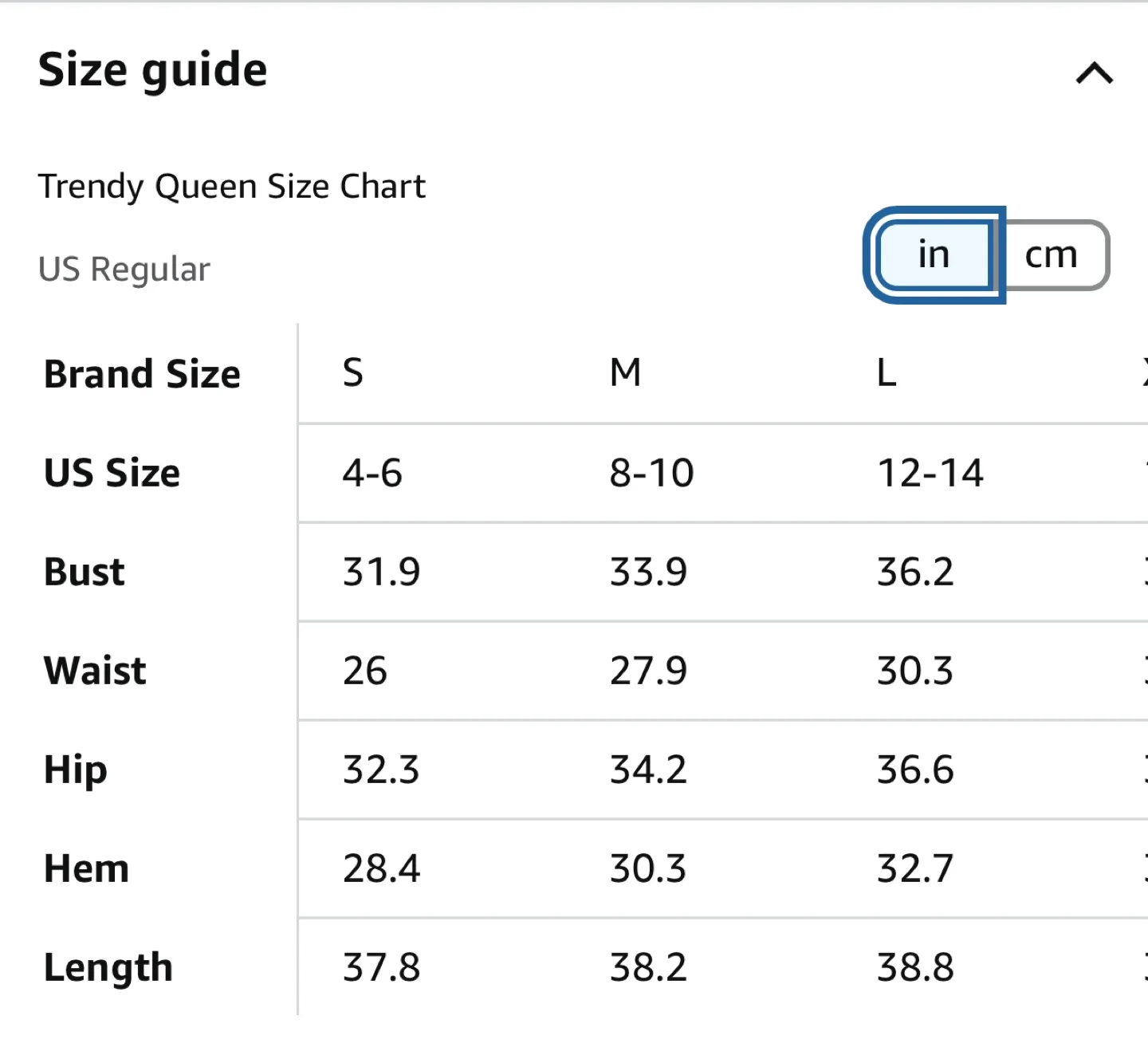The height and width of the screenshot is (1059, 1148).
Task: Select the Bust row label
Action: [x=83, y=572]
